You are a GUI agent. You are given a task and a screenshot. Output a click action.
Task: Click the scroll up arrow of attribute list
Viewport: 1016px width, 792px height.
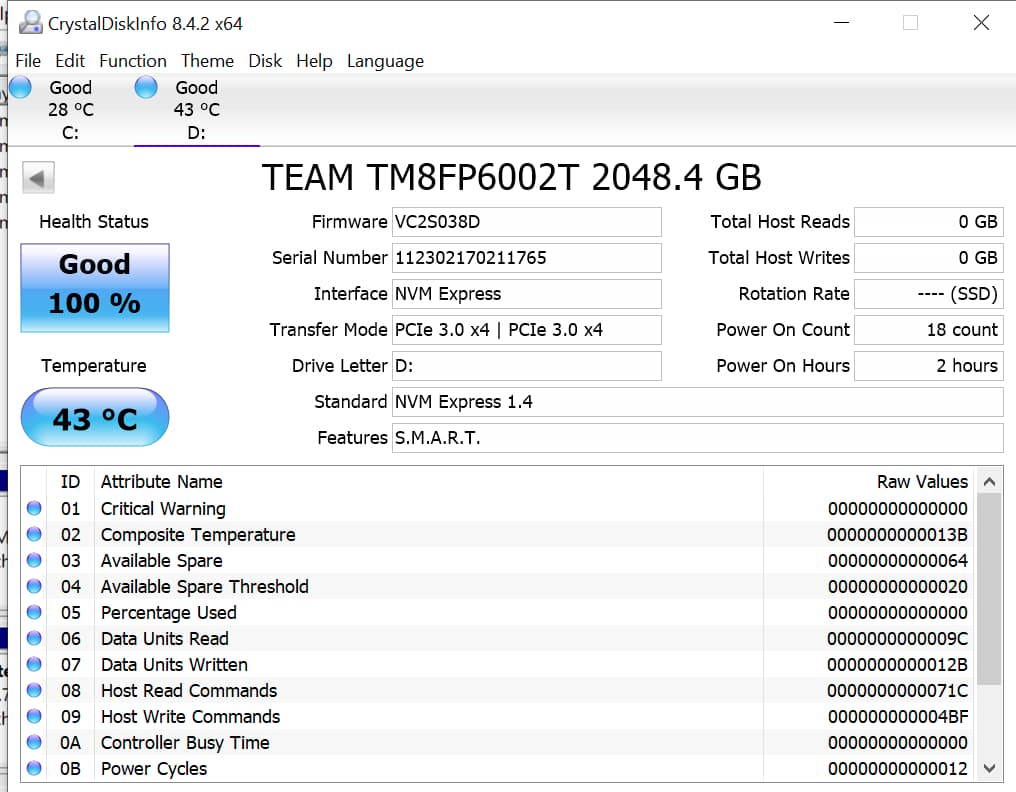[x=989, y=482]
